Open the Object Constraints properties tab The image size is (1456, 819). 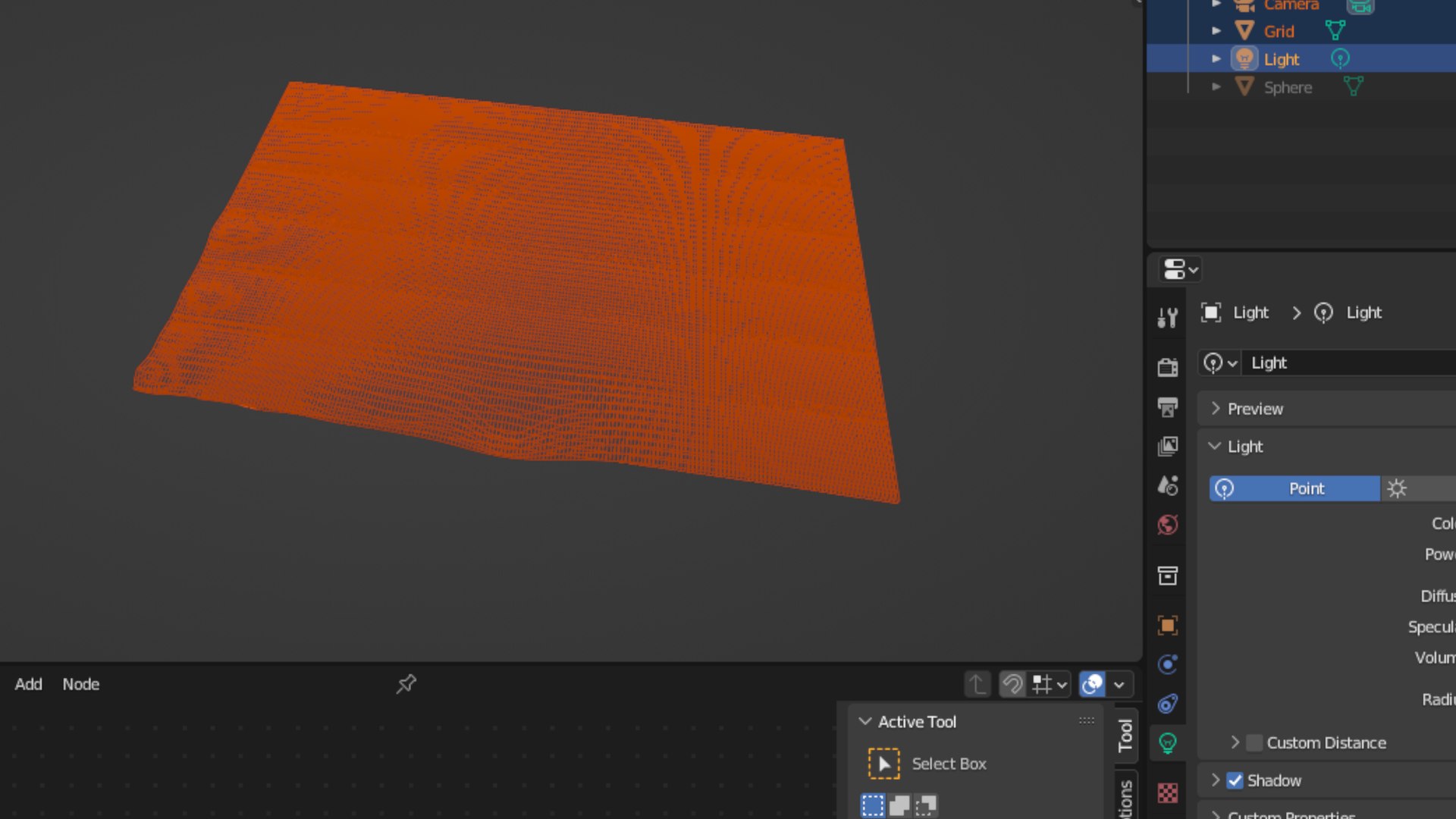point(1168,704)
